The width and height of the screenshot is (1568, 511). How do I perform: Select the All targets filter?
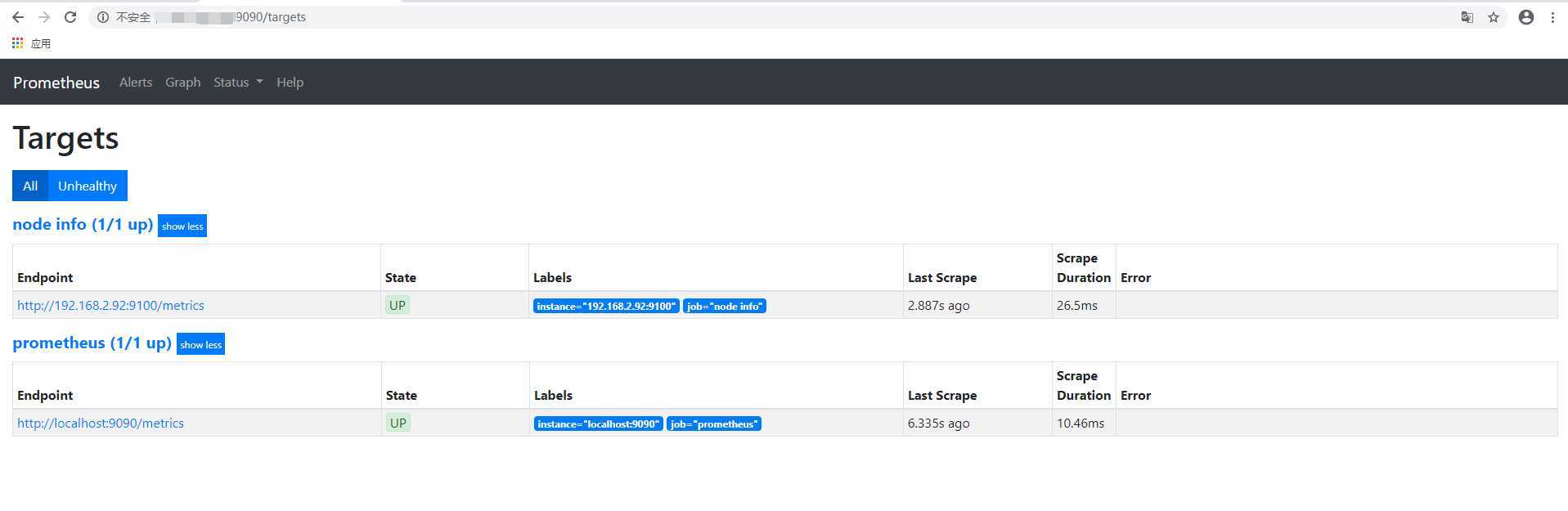pos(30,186)
